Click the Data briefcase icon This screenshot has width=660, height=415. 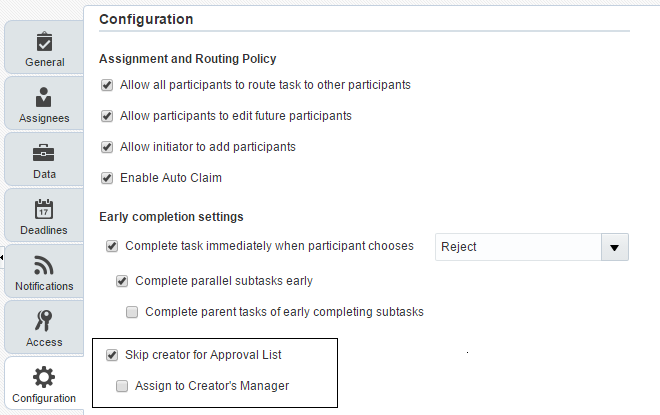(x=44, y=153)
